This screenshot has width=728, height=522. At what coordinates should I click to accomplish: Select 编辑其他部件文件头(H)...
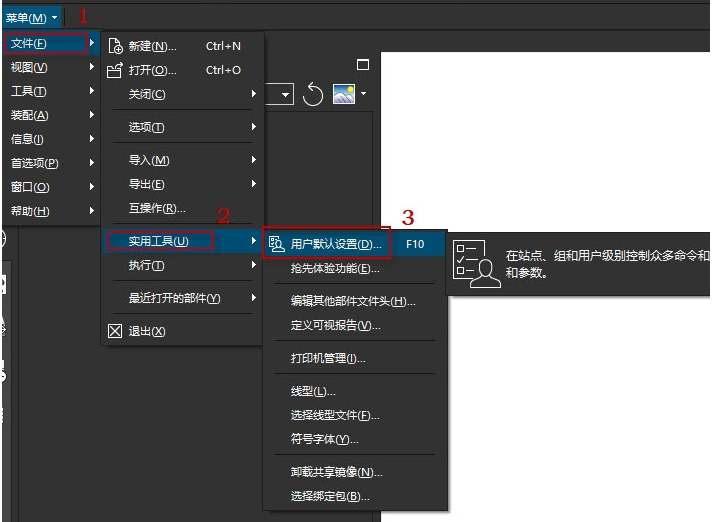coord(353,301)
